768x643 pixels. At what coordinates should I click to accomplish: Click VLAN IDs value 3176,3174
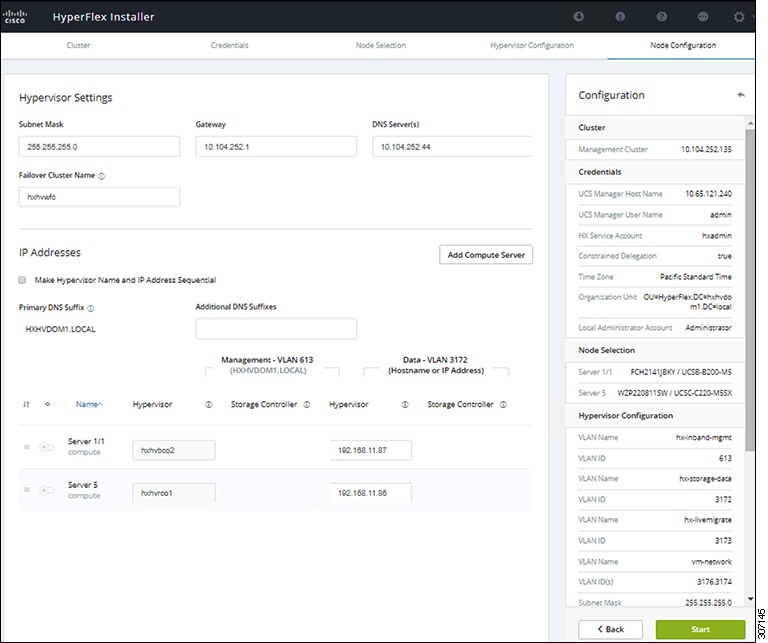pyautogui.click(x=714, y=582)
